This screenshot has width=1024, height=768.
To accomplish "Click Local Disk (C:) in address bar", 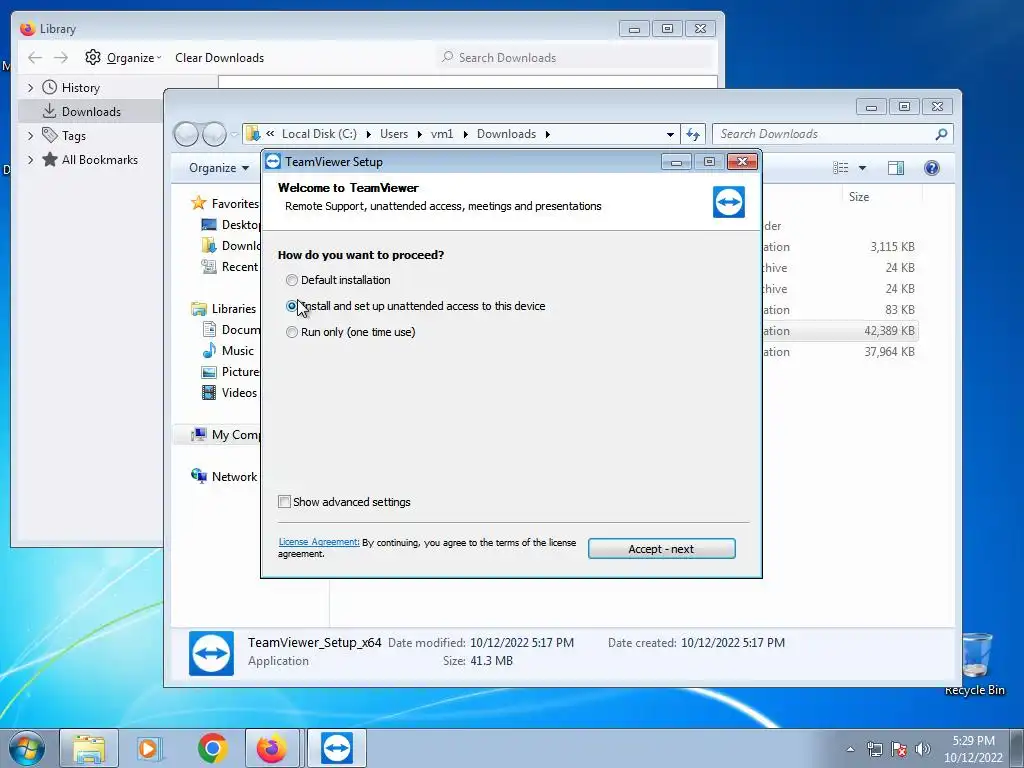I will click(x=319, y=134).
